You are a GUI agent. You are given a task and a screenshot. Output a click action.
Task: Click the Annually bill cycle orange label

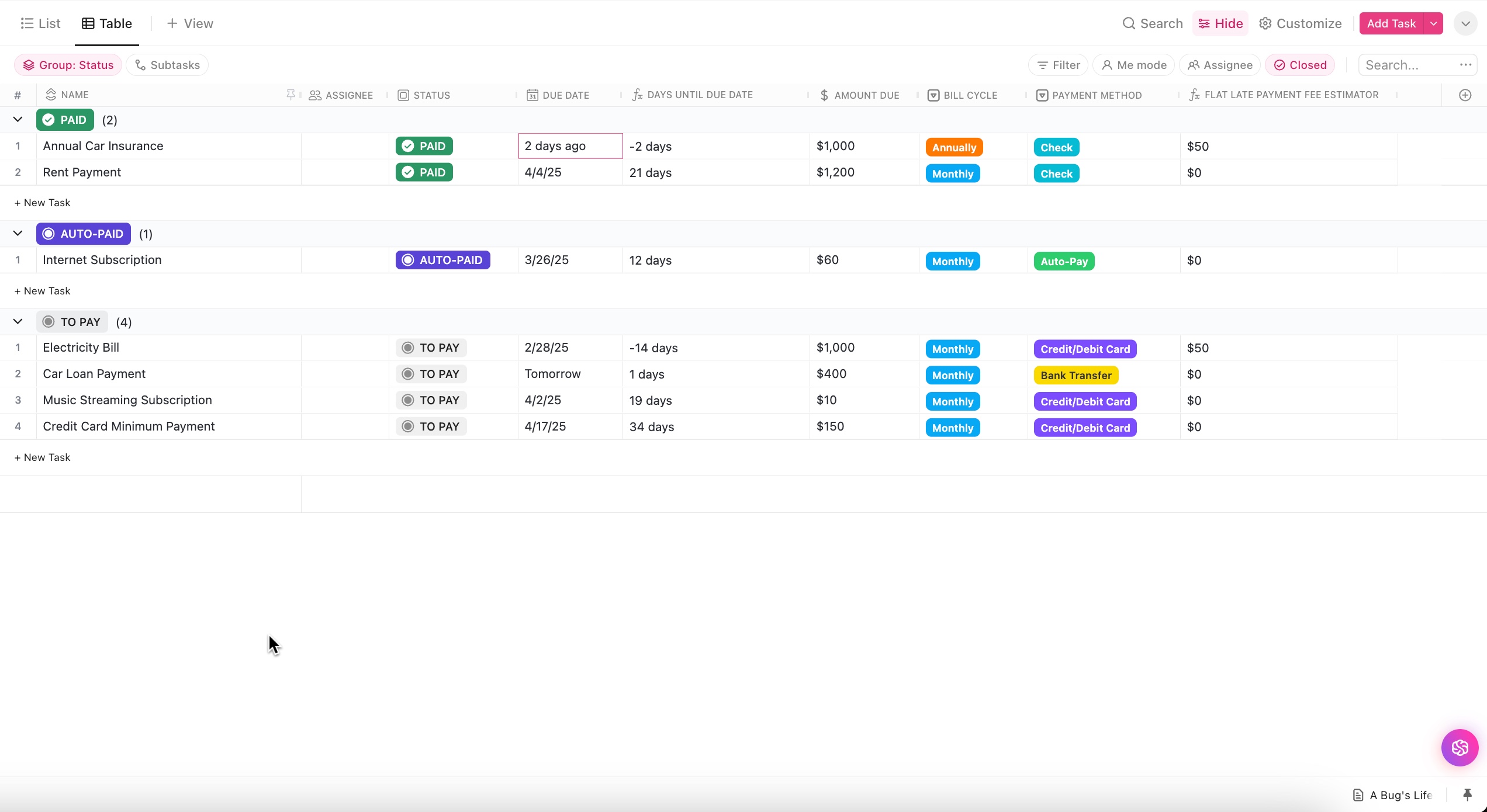click(x=954, y=147)
